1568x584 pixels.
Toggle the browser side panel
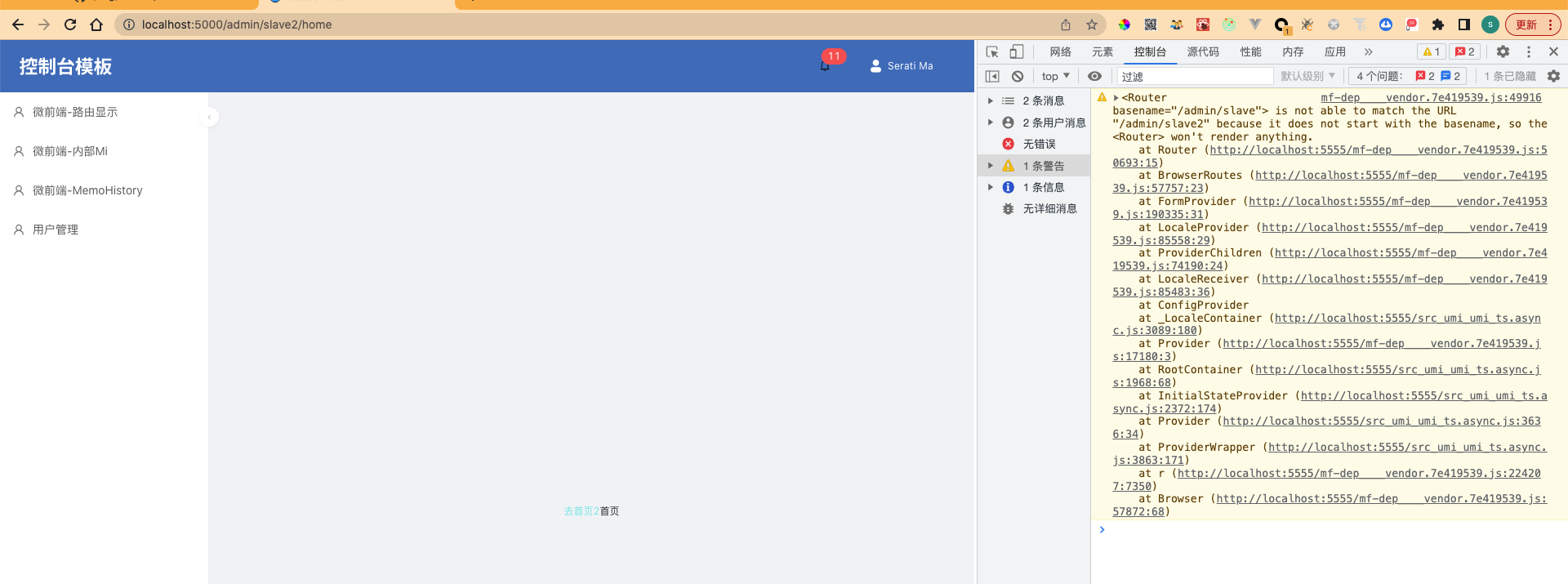(1464, 25)
